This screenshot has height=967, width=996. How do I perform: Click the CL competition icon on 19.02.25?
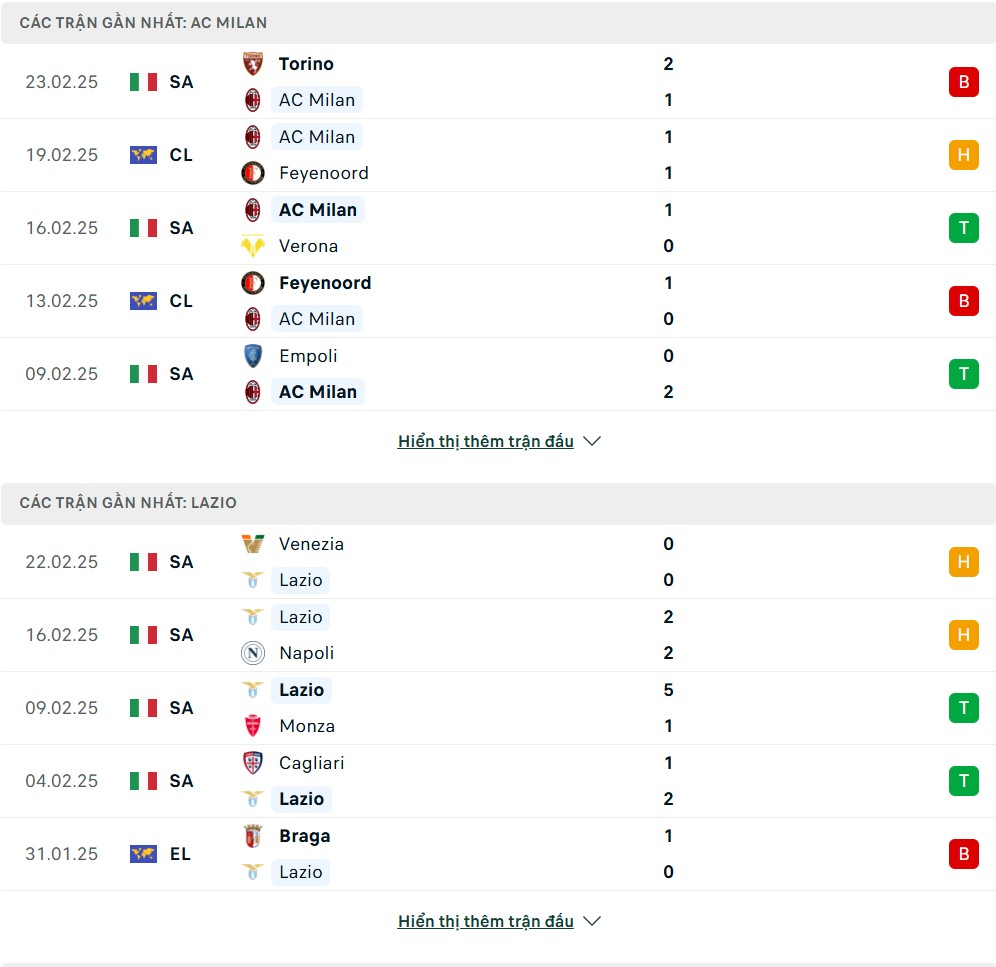point(143,155)
